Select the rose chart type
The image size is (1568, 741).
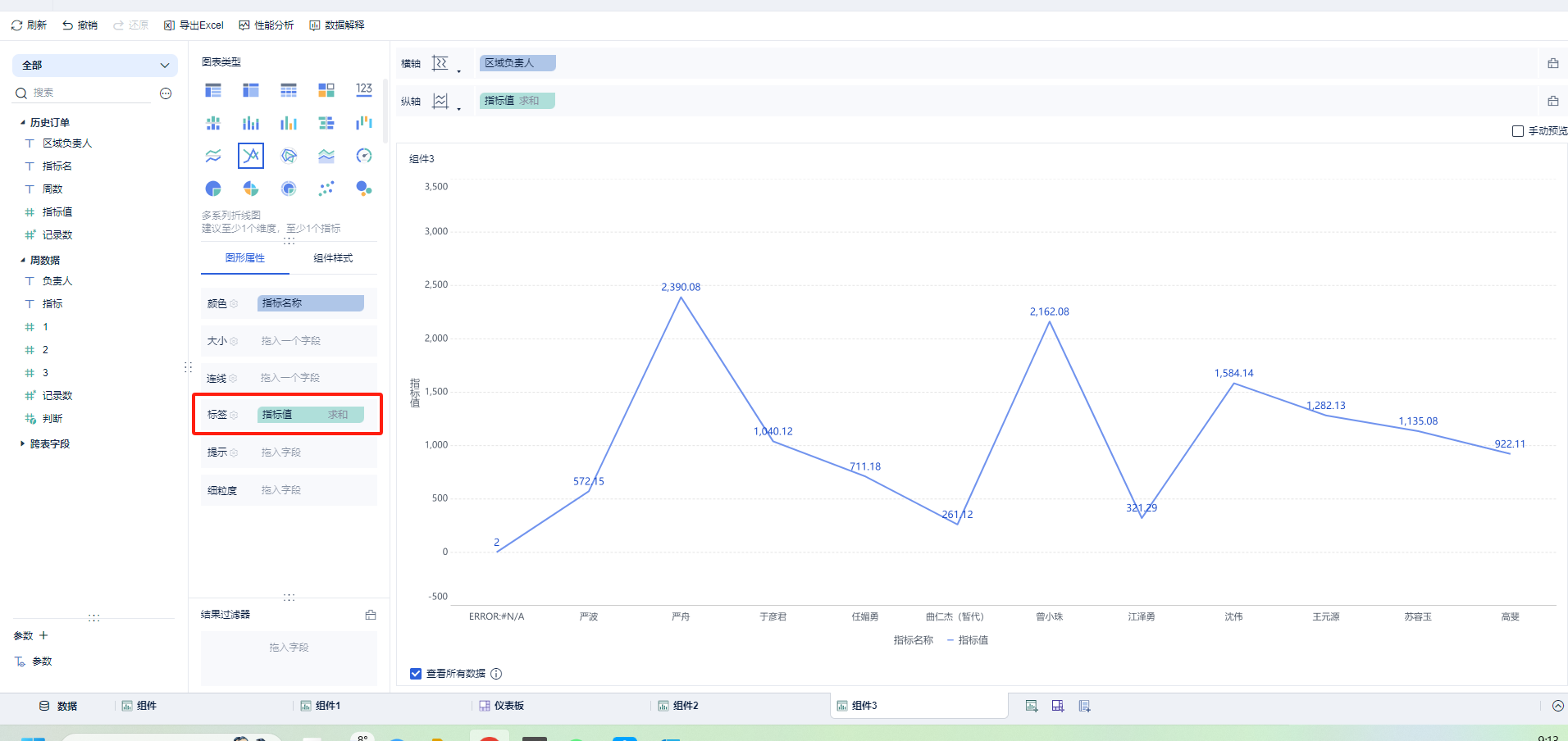(x=251, y=189)
